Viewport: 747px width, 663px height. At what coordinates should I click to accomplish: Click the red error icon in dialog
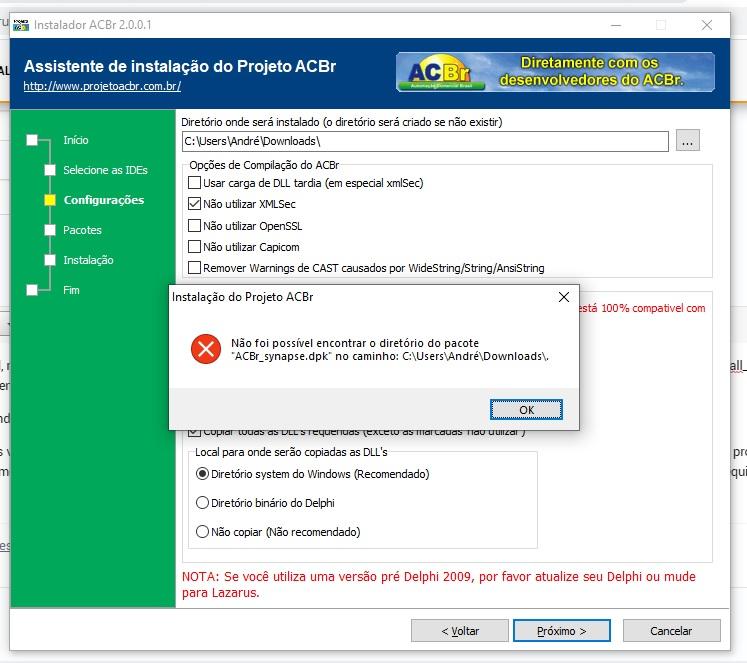[206, 349]
